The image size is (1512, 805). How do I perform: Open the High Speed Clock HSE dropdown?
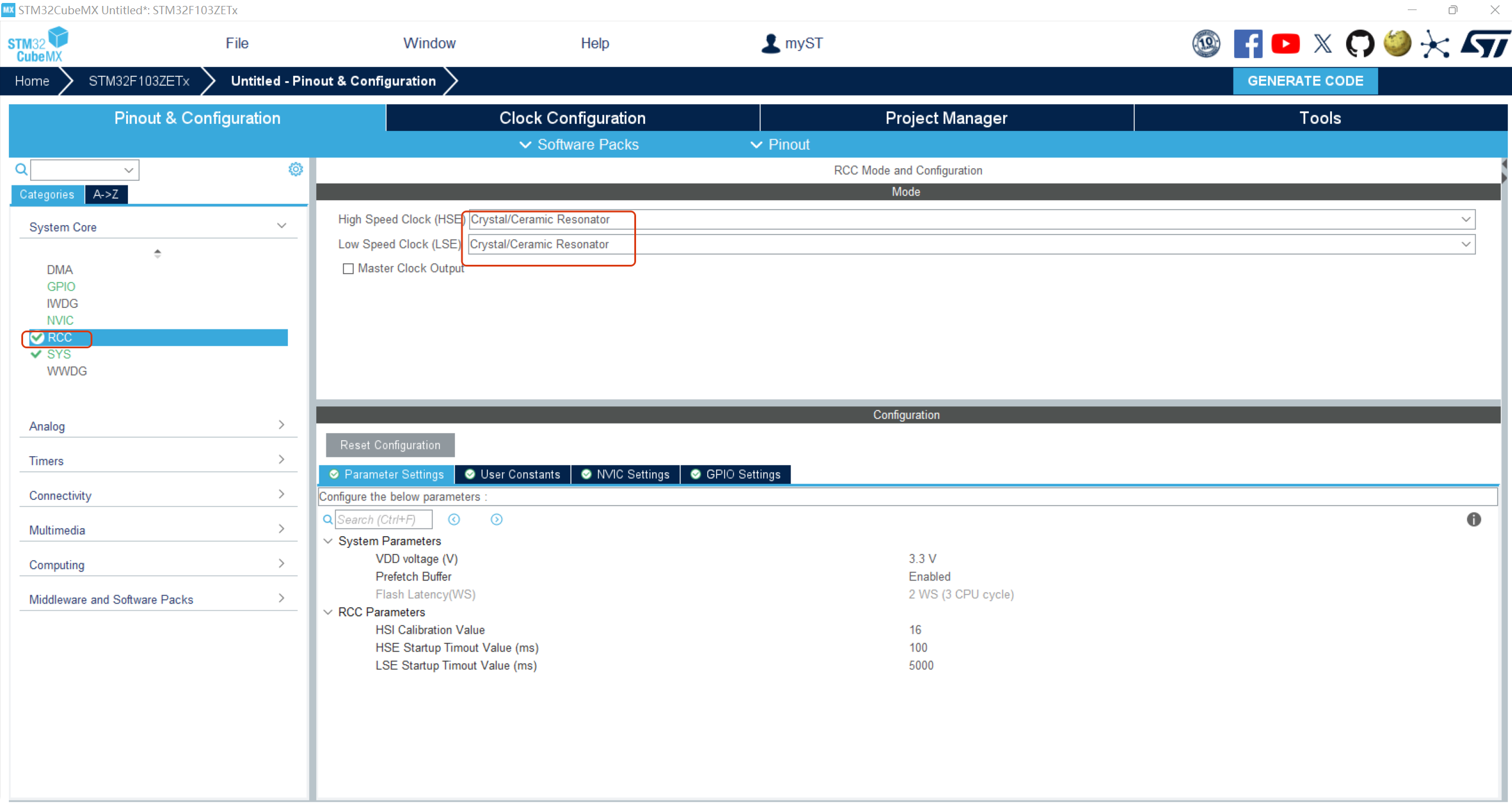1465,219
